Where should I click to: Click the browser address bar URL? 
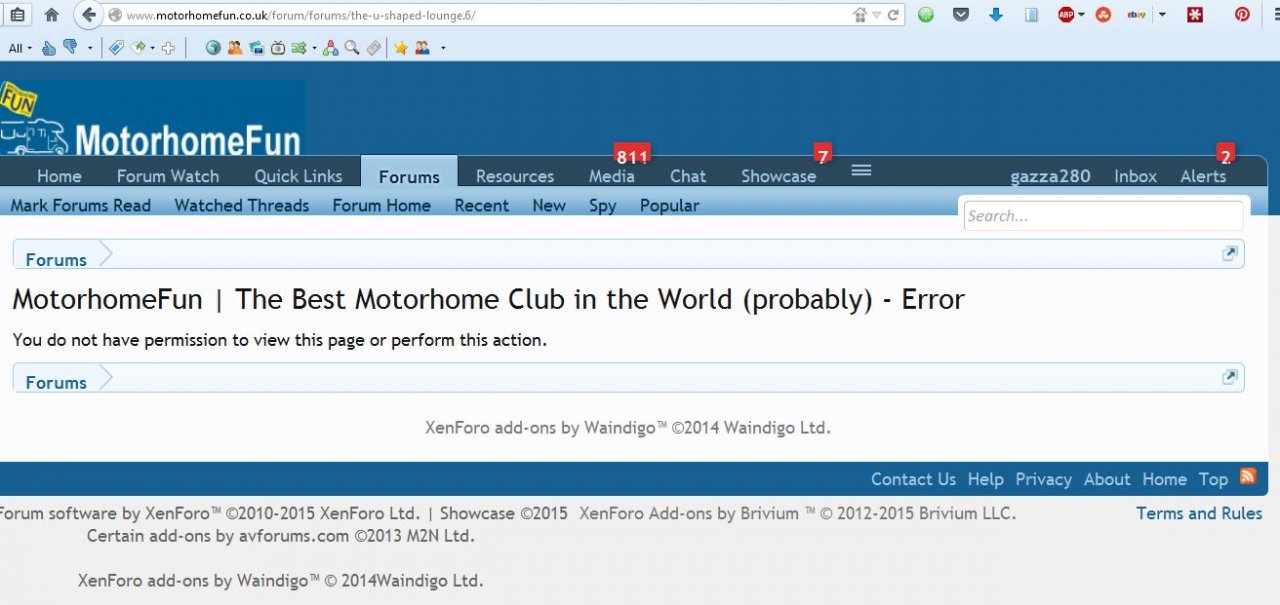click(301, 15)
